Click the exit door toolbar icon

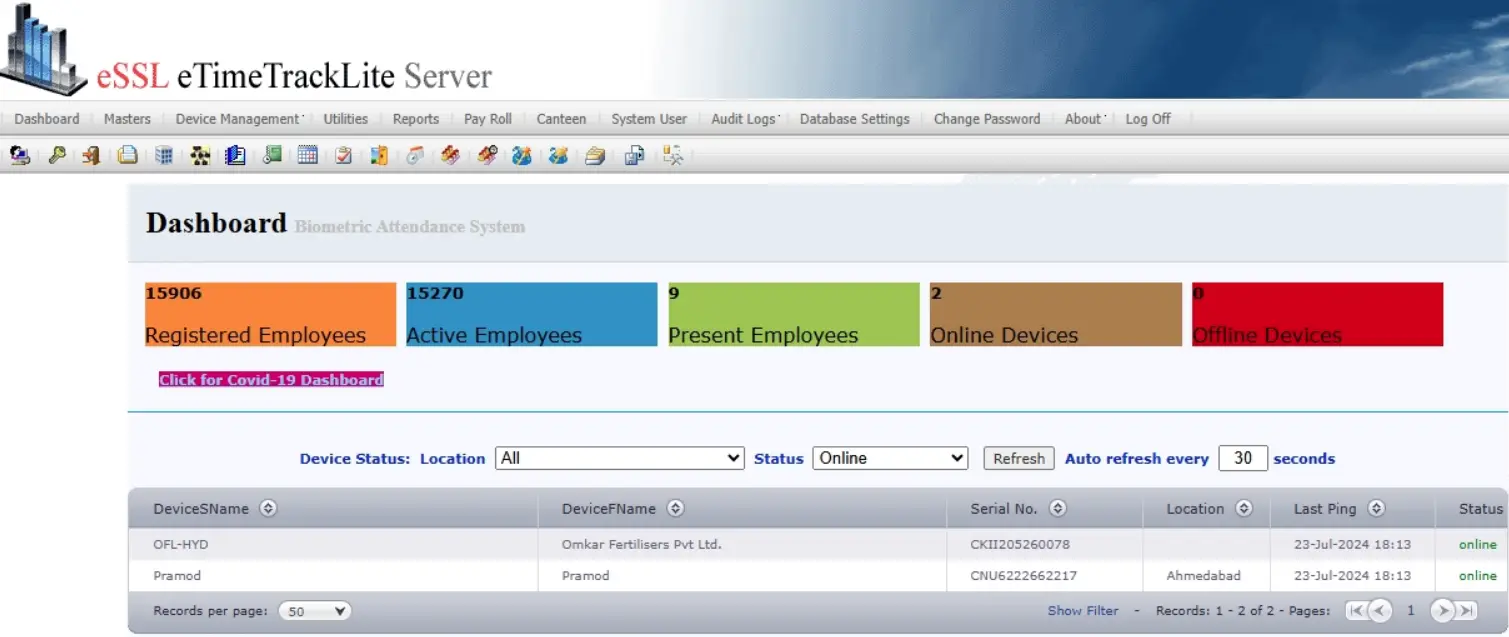[x=91, y=155]
